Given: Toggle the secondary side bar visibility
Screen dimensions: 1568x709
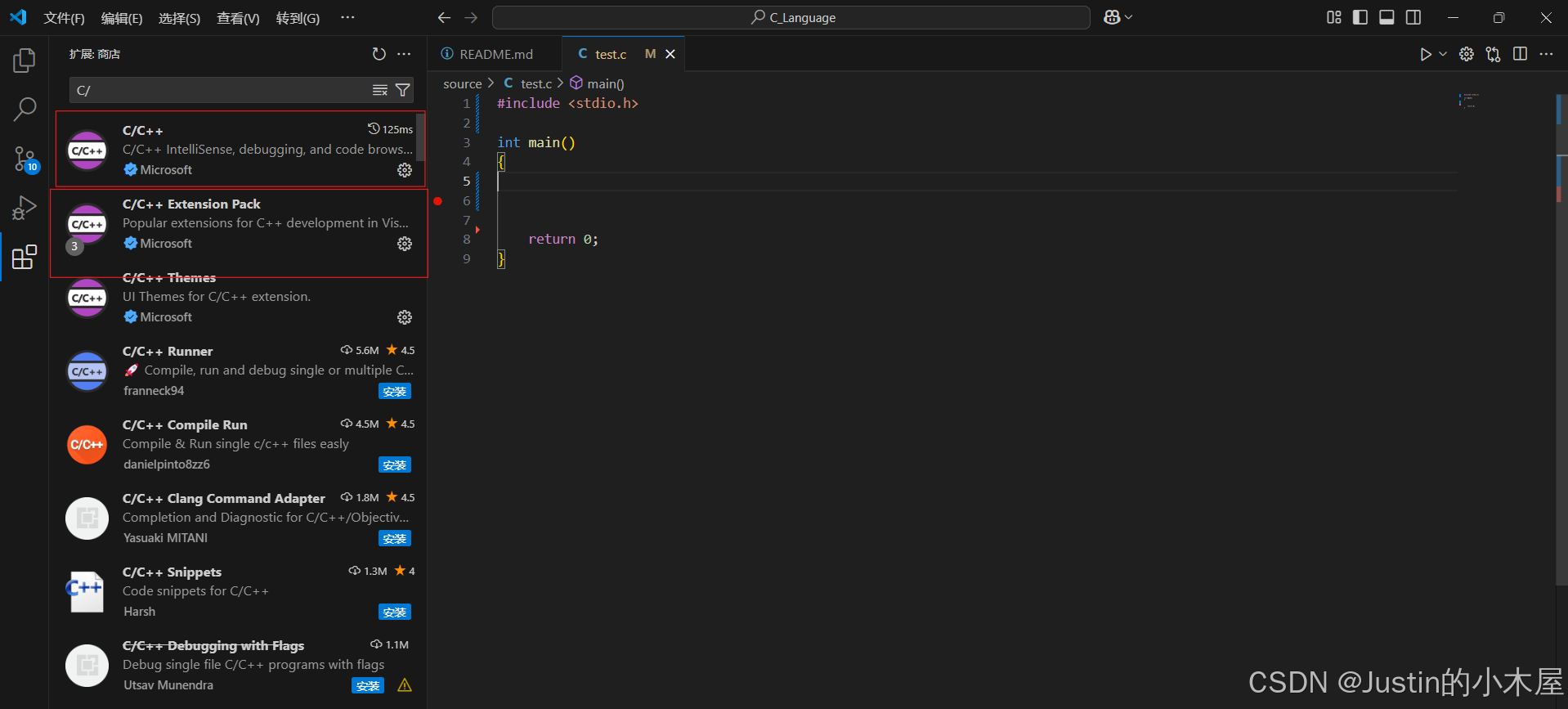Looking at the screenshot, I should pos(1413,17).
